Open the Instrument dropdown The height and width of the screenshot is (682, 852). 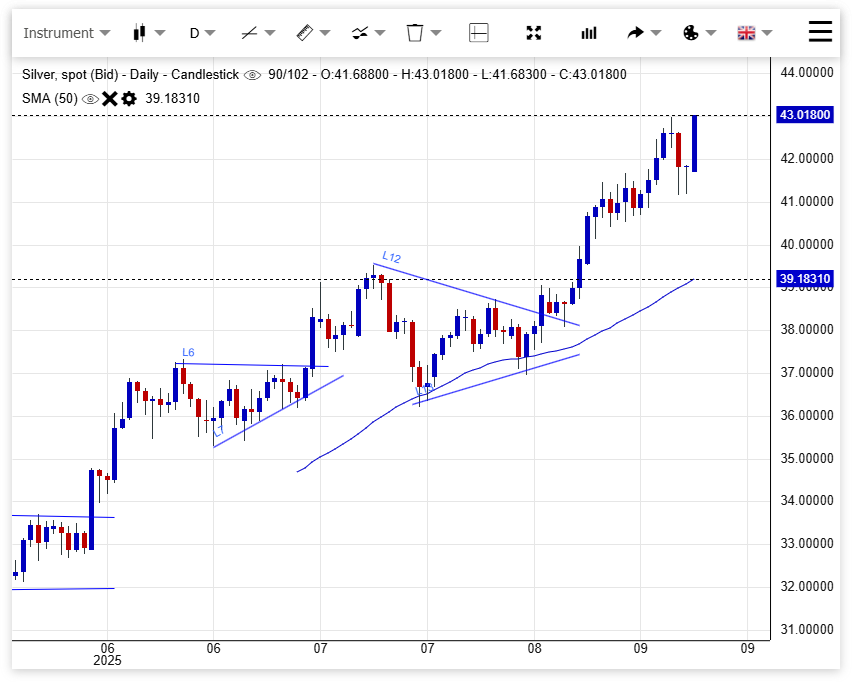click(x=66, y=33)
